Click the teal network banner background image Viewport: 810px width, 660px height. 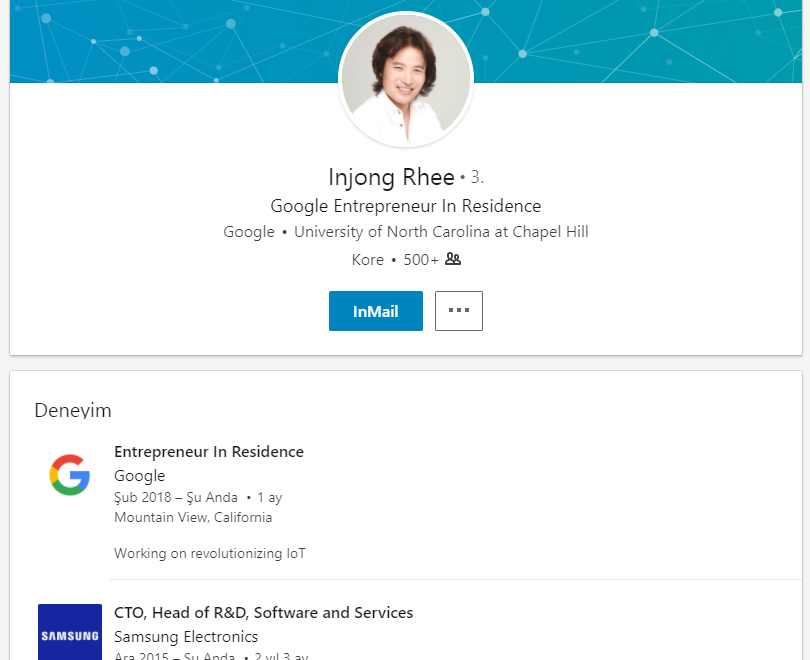point(150,40)
